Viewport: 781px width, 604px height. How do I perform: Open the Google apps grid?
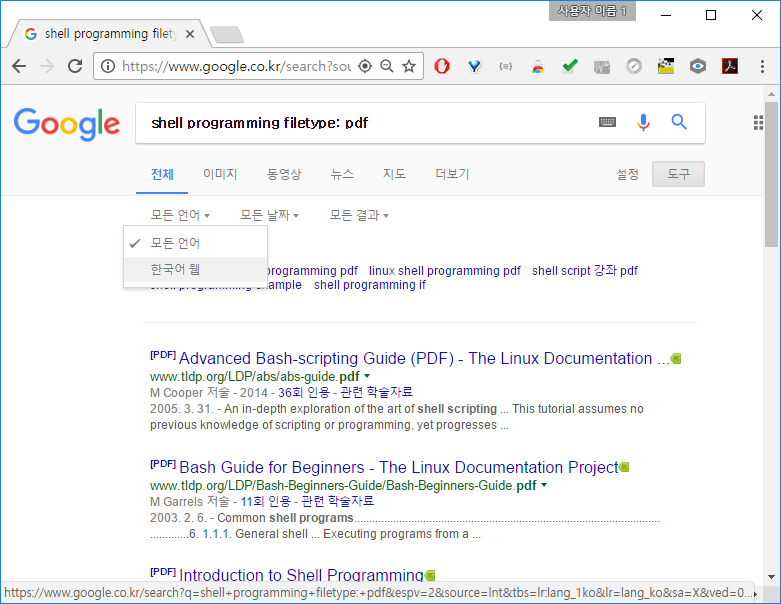pos(758,122)
